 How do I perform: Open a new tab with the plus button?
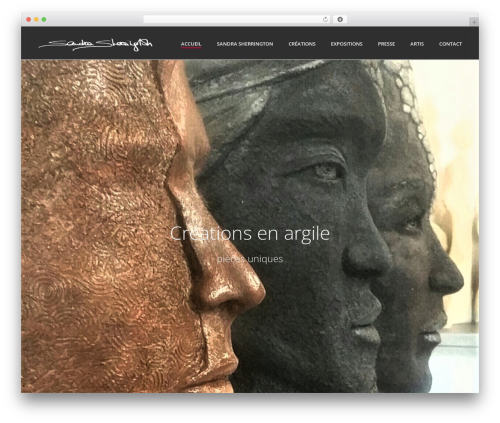tap(474, 22)
